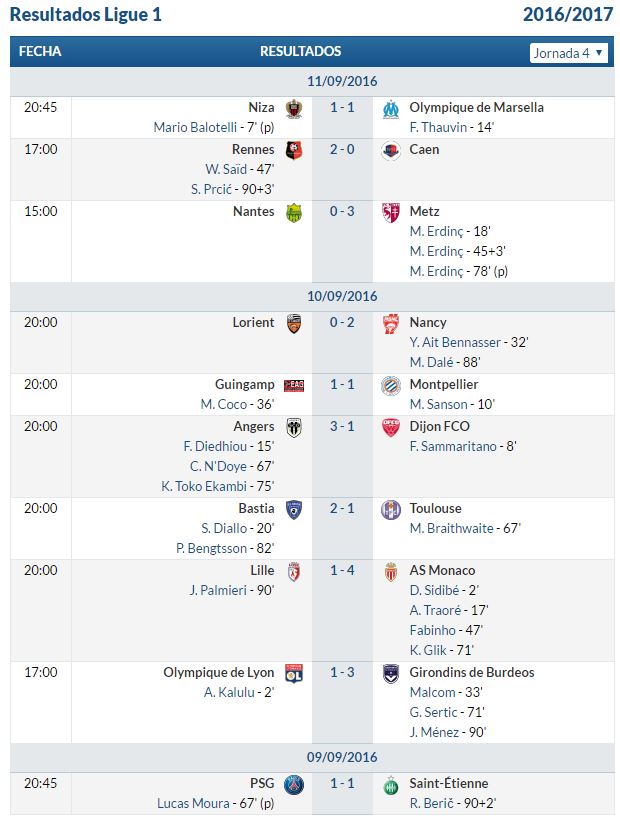
Task: Open the Toulouse team link
Action: pyautogui.click(x=435, y=509)
